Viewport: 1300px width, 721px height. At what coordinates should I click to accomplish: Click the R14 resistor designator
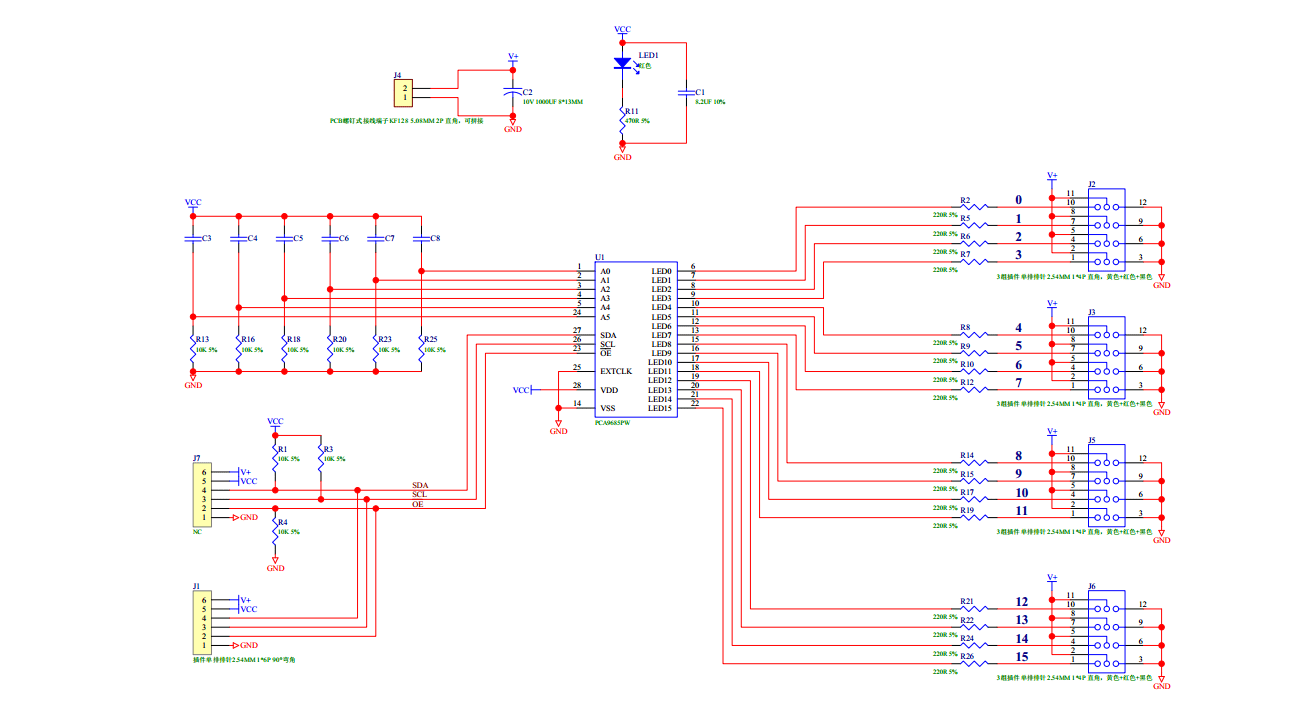tap(967, 455)
